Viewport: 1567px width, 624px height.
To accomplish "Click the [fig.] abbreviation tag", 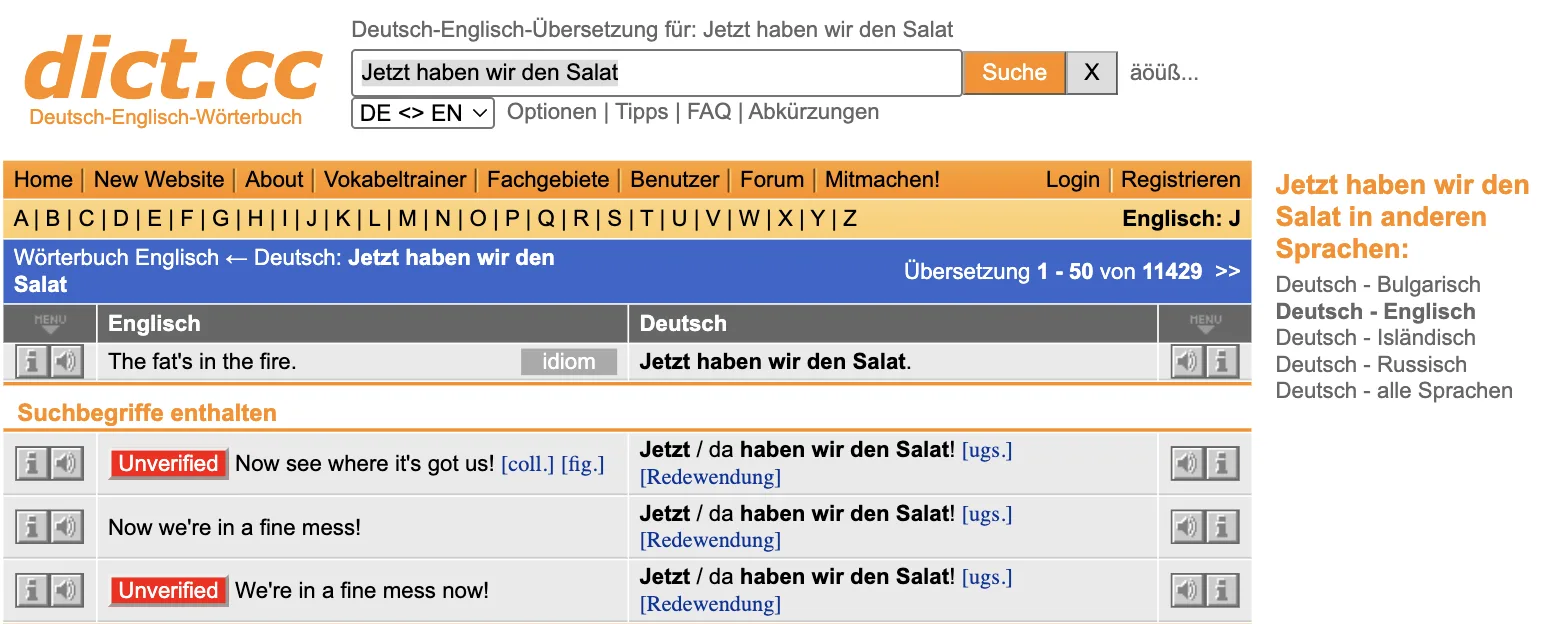I will [583, 464].
